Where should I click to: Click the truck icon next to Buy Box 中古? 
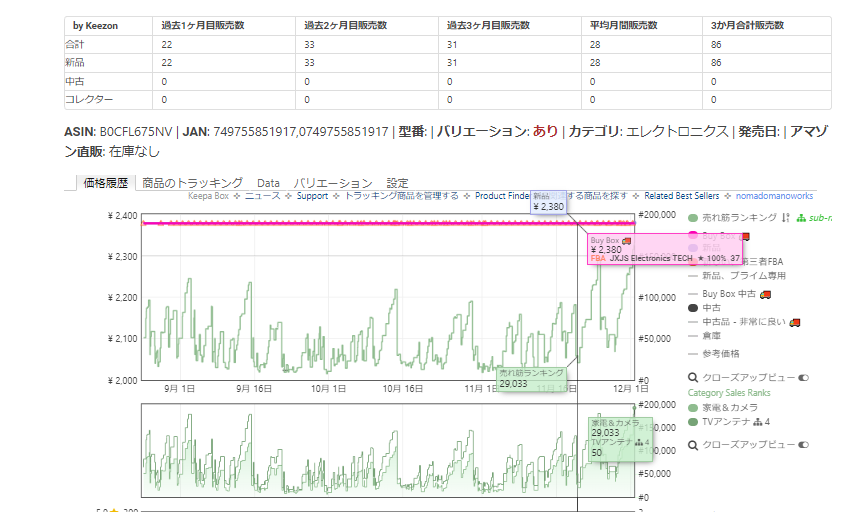click(766, 294)
